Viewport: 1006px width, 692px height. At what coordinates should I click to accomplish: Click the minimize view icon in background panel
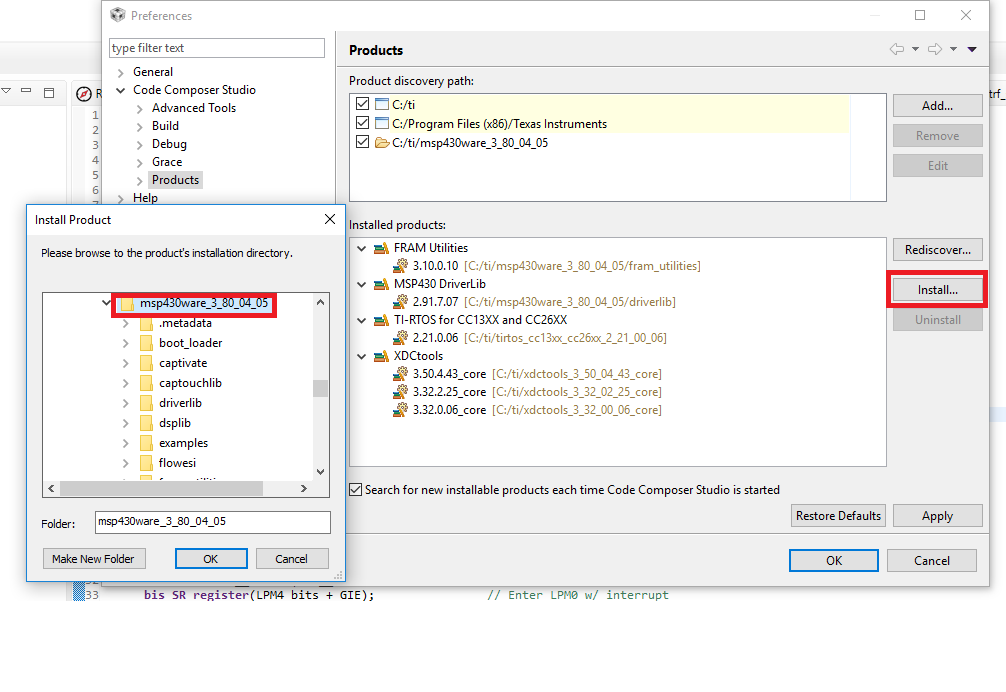26,91
